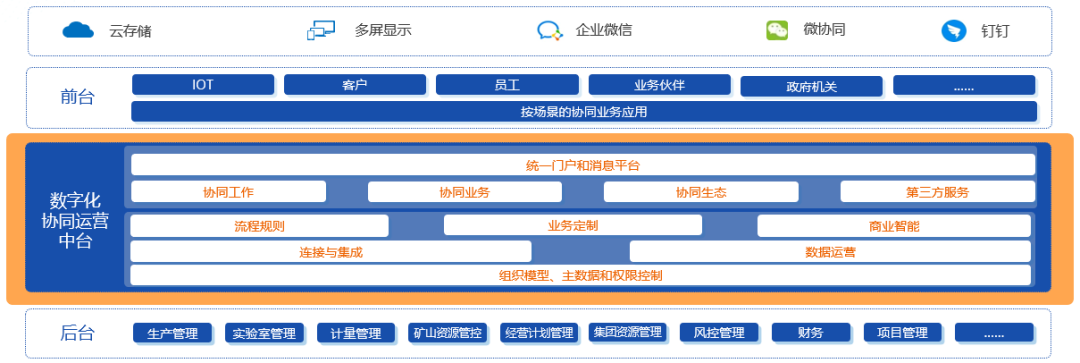Open the 企业微信 chat bubble icon
Image resolution: width=1080 pixels, height=363 pixels.
pos(550,30)
